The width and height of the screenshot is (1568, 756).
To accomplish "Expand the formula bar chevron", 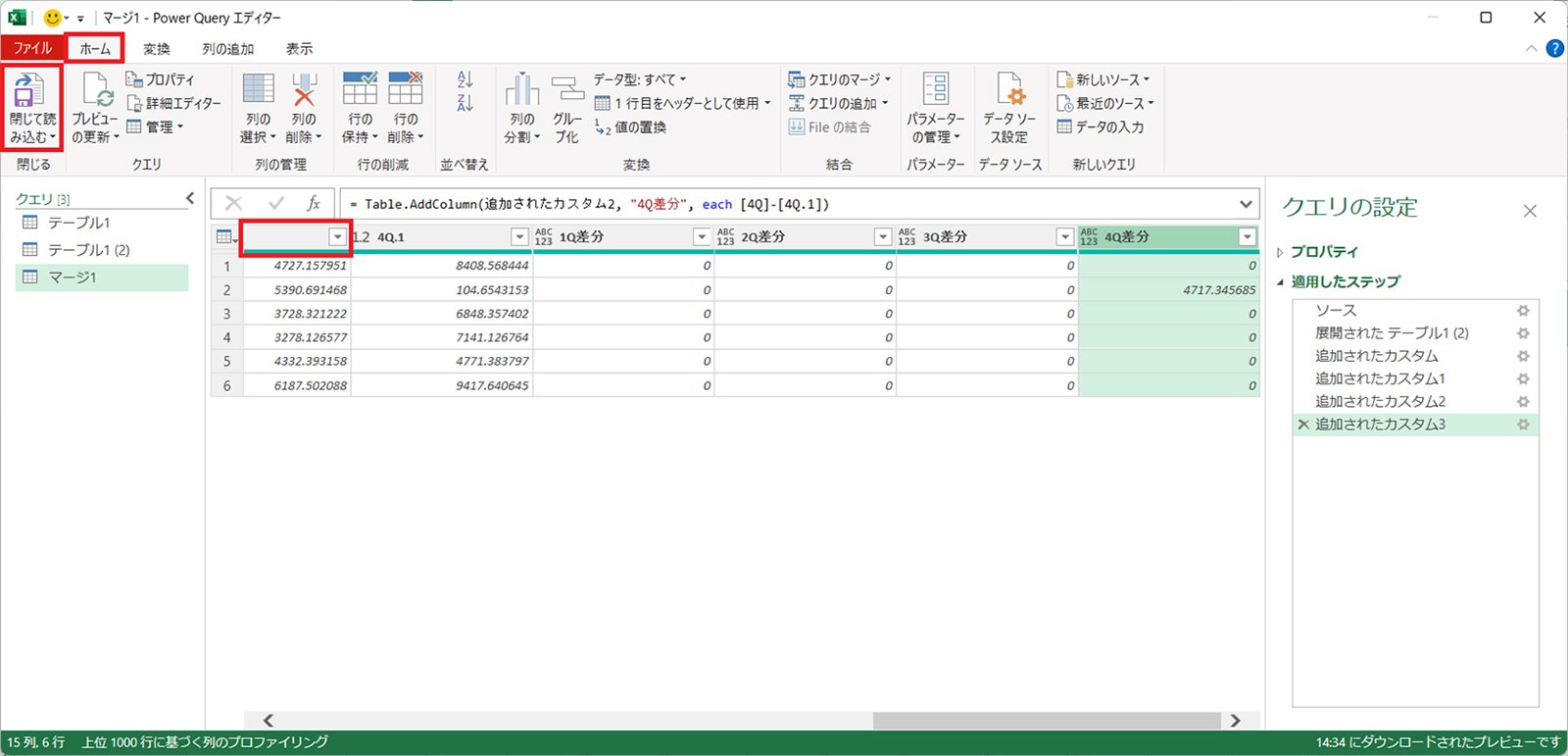I will coord(1246,204).
